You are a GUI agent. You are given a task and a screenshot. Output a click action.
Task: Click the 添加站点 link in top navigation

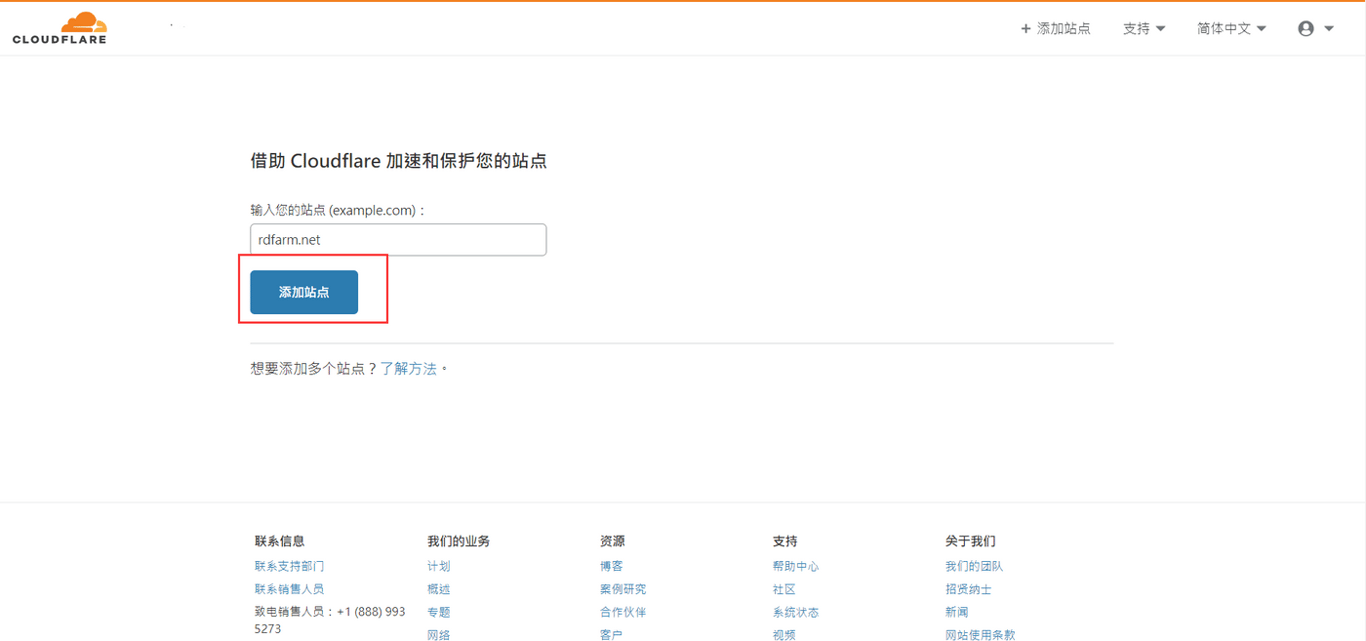1055,29
